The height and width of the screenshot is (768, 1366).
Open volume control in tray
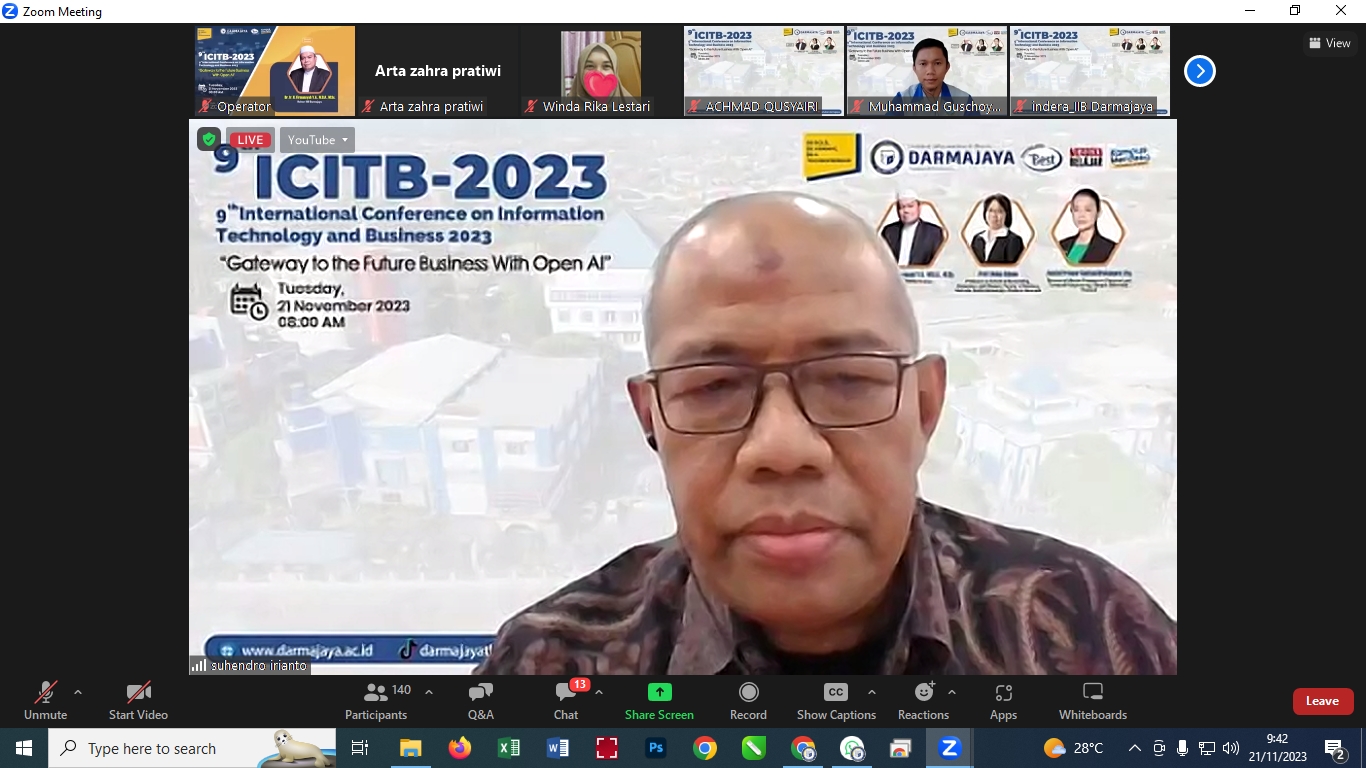(1231, 748)
